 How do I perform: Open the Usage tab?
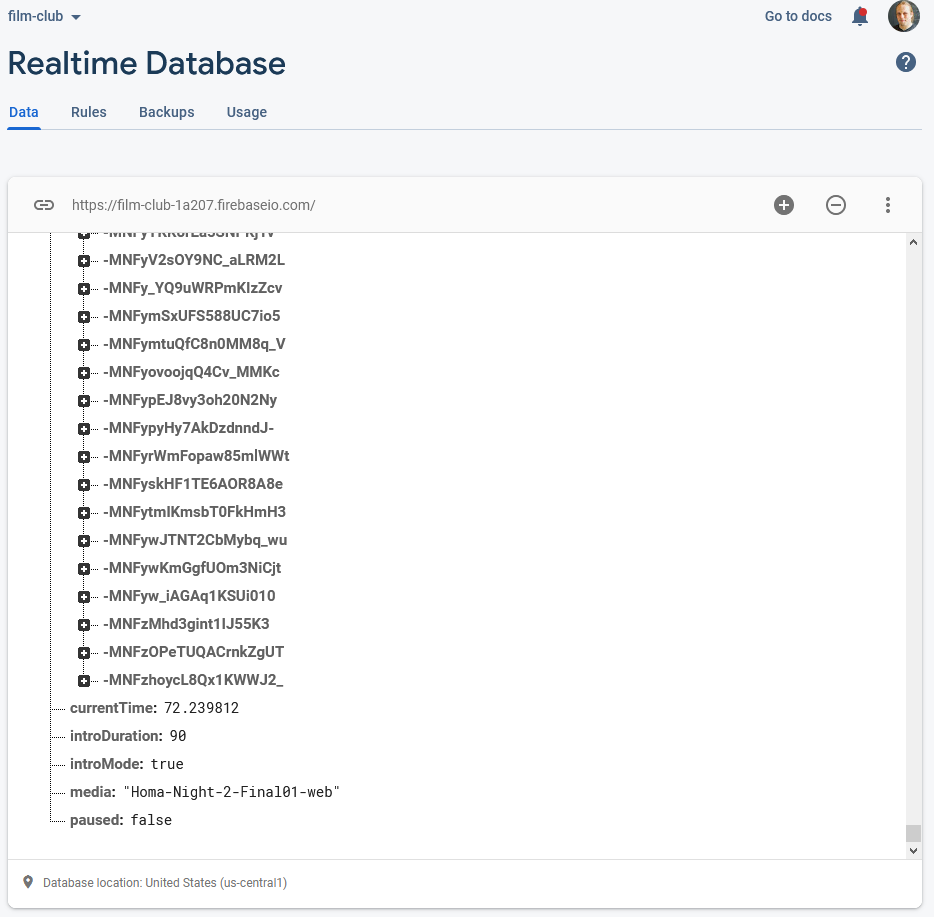[x=246, y=112]
